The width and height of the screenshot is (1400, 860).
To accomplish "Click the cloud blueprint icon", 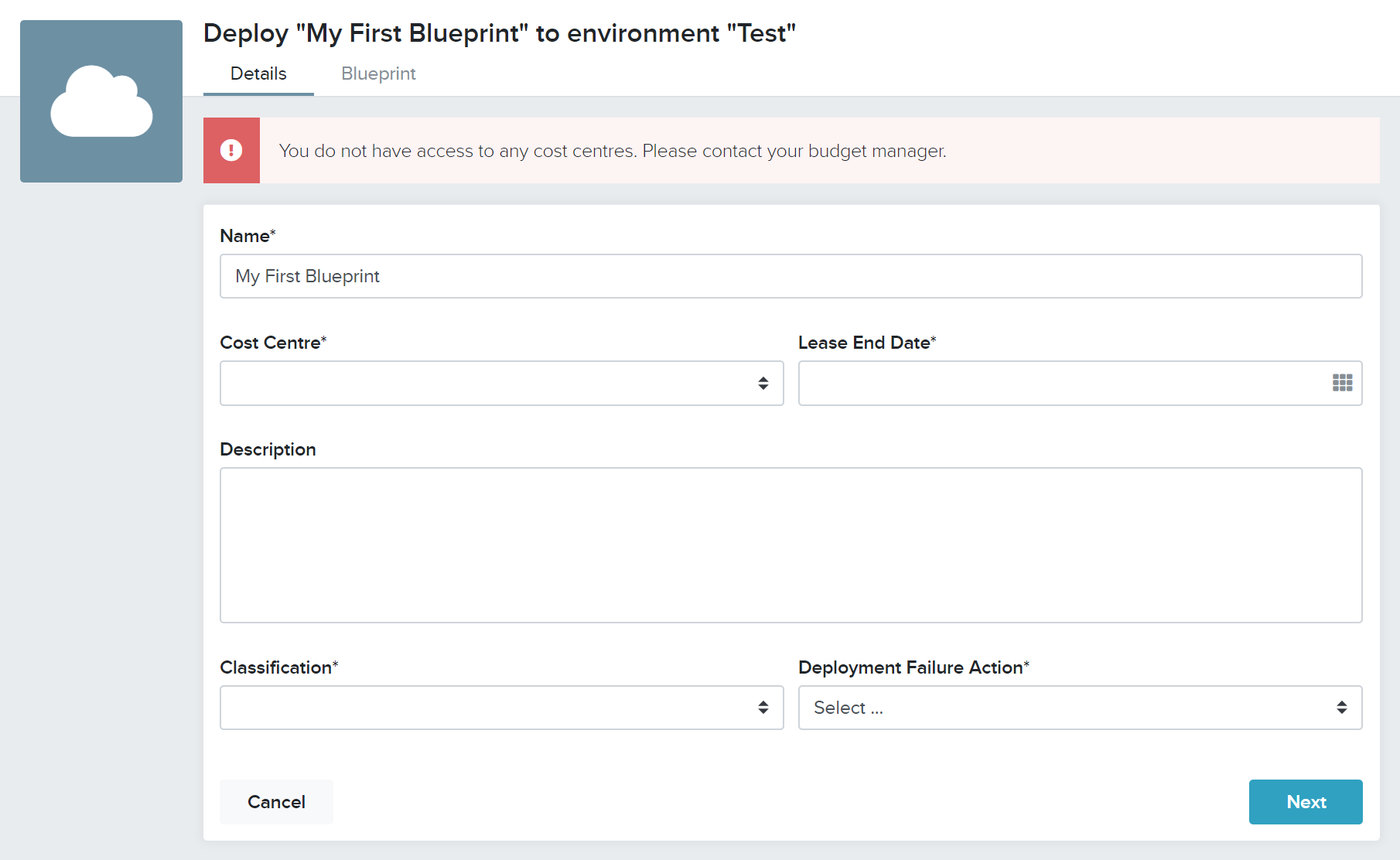I will 101,101.
